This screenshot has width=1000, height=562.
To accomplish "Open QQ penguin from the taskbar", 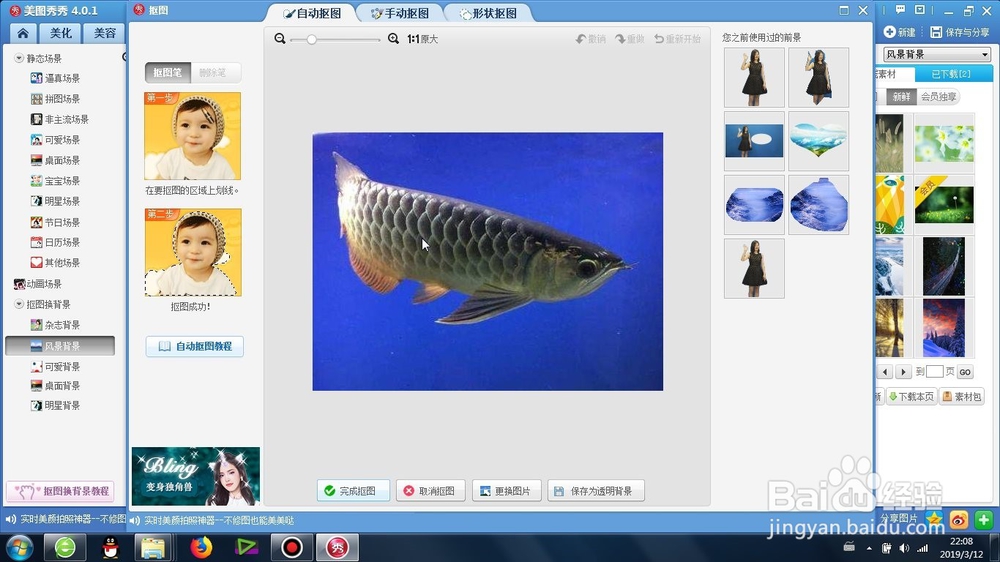I will click(110, 547).
